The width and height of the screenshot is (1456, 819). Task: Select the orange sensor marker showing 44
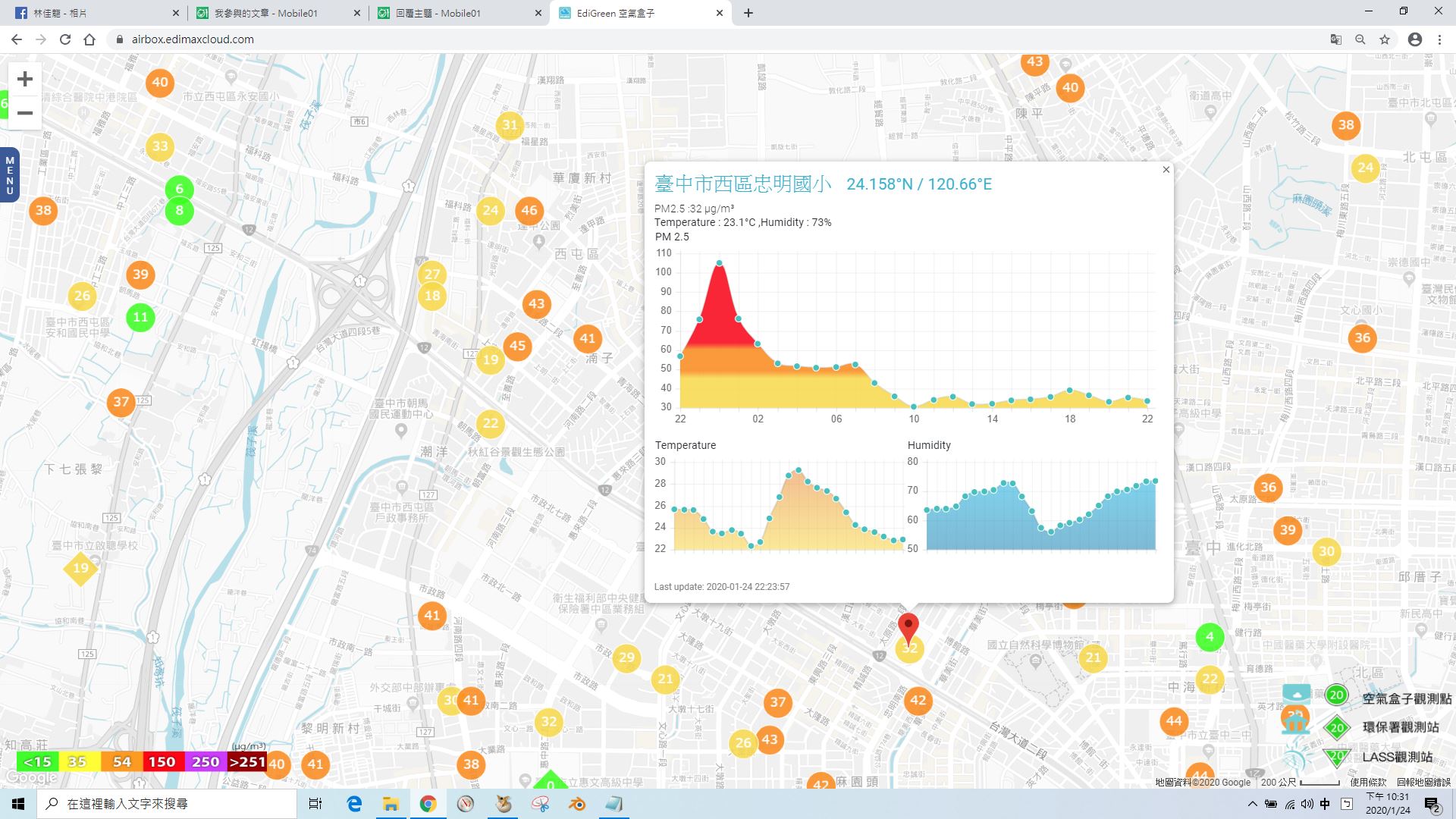(x=1174, y=721)
